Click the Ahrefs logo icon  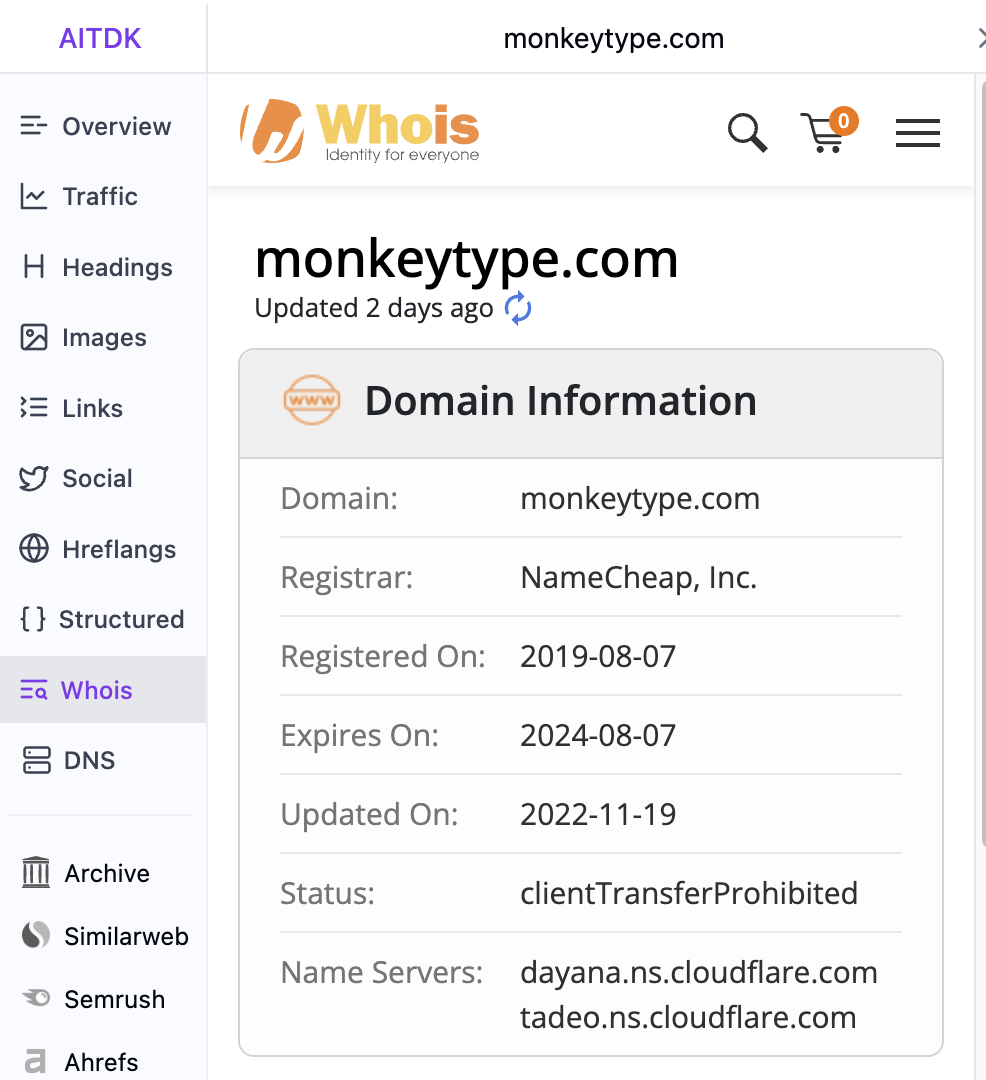point(35,1061)
